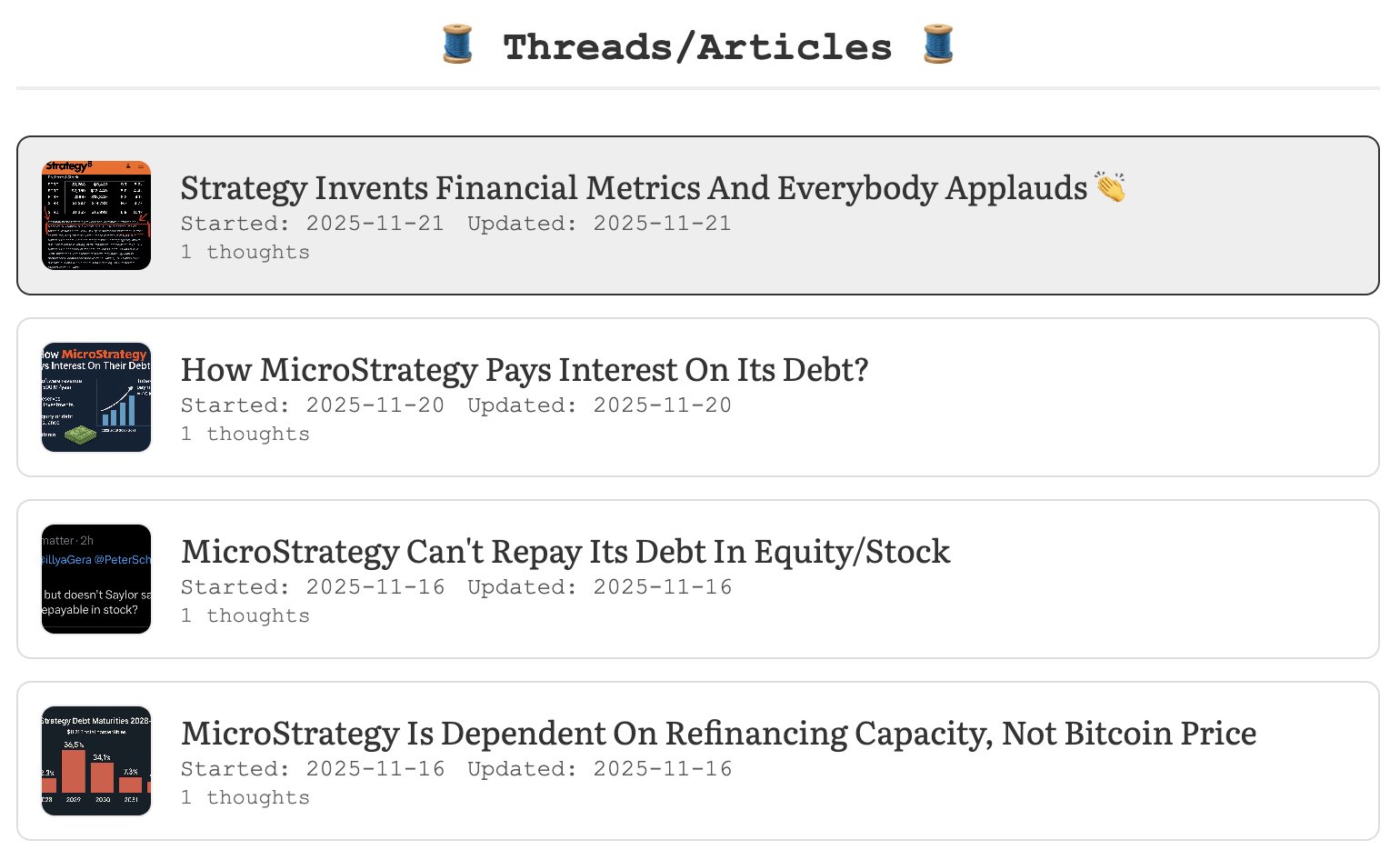Click '1 thoughts' under the Pays Interest thread
Screen dimensions: 1400x860
(x=245, y=435)
